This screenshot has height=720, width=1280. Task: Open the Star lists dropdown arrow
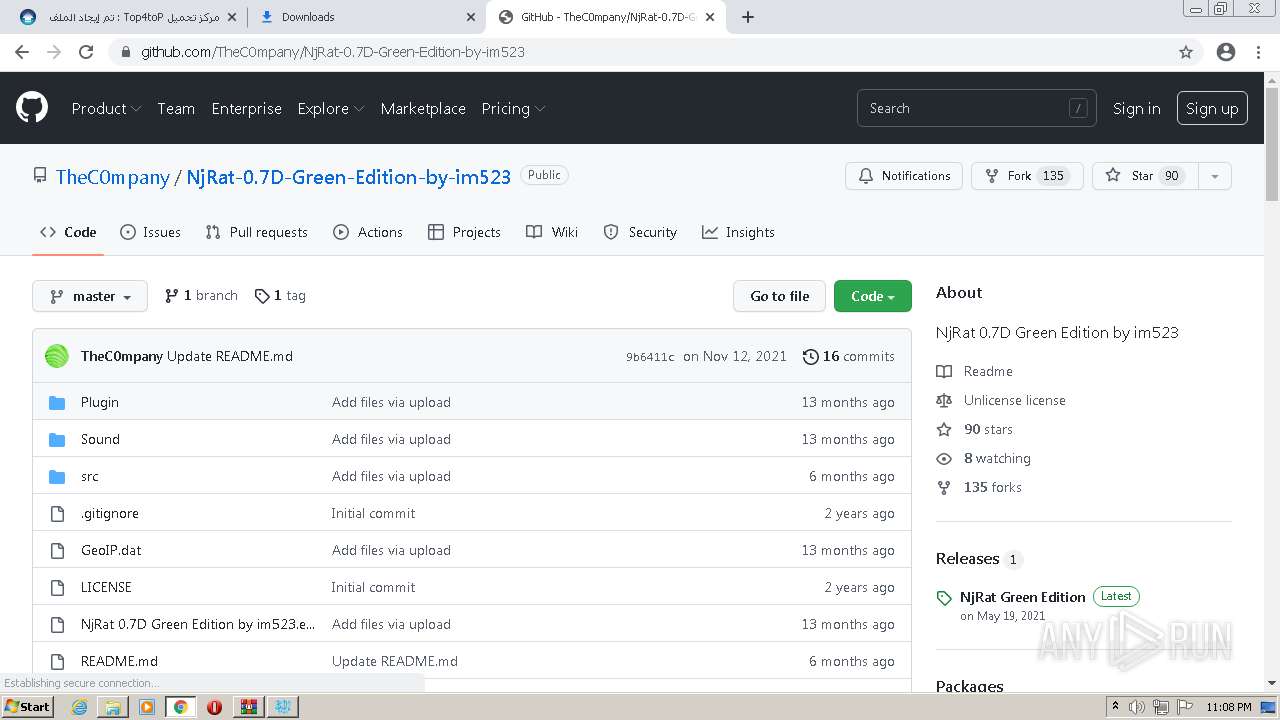point(1214,176)
